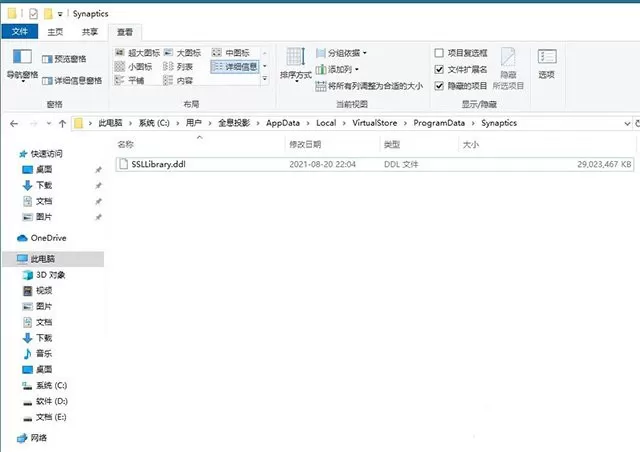Click the quick access toolbar properties icon
Screen dimensions: 640x452
click(33, 14)
